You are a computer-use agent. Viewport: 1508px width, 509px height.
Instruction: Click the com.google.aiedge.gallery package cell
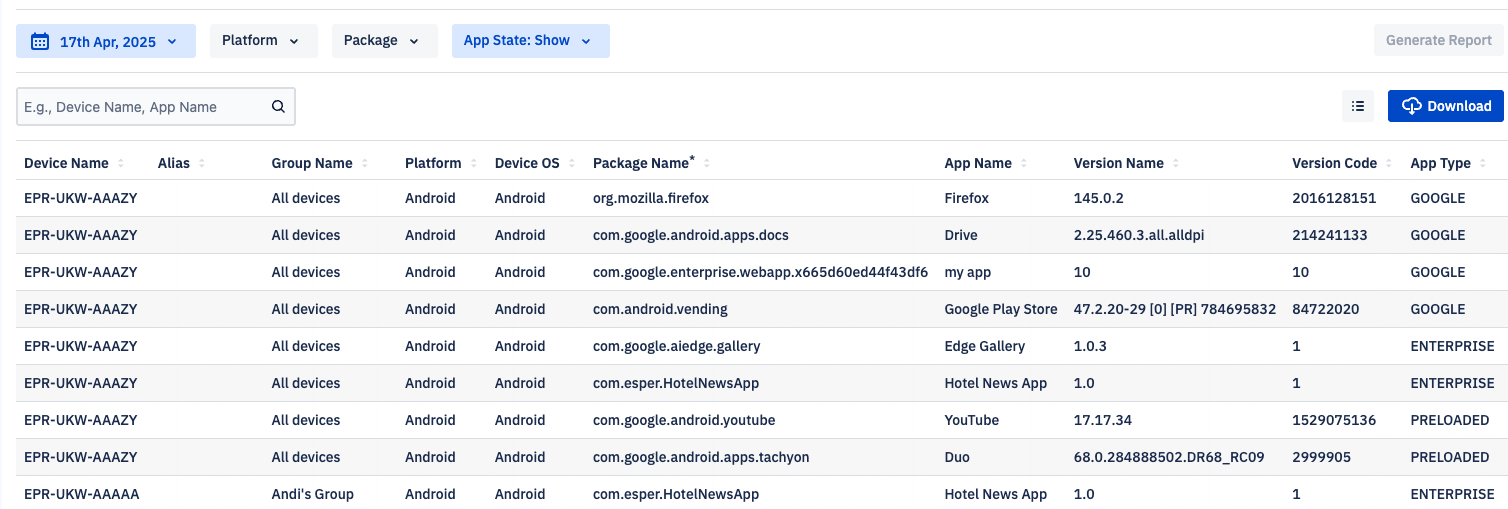[x=677, y=346]
